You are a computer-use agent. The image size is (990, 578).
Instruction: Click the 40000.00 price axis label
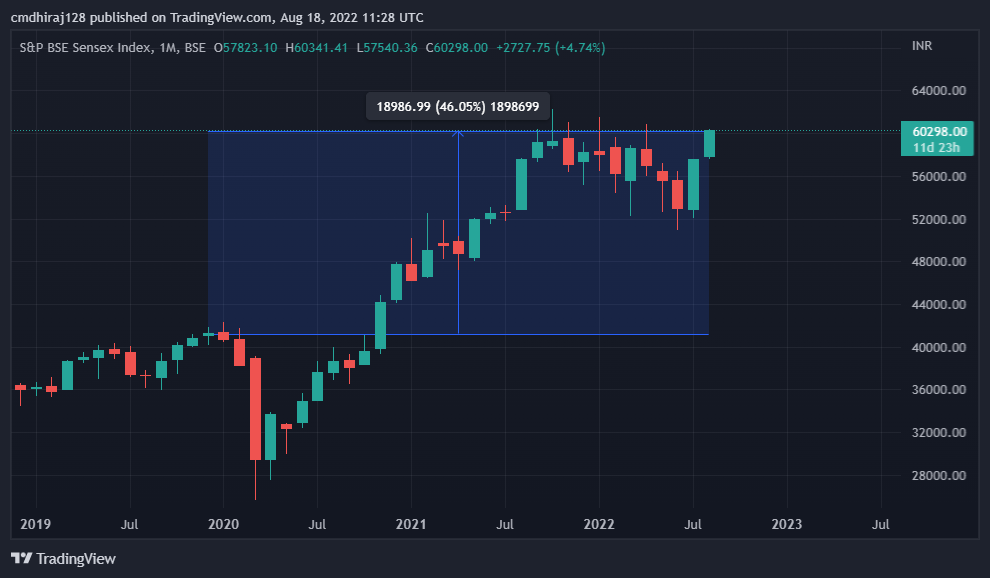pyautogui.click(x=939, y=347)
